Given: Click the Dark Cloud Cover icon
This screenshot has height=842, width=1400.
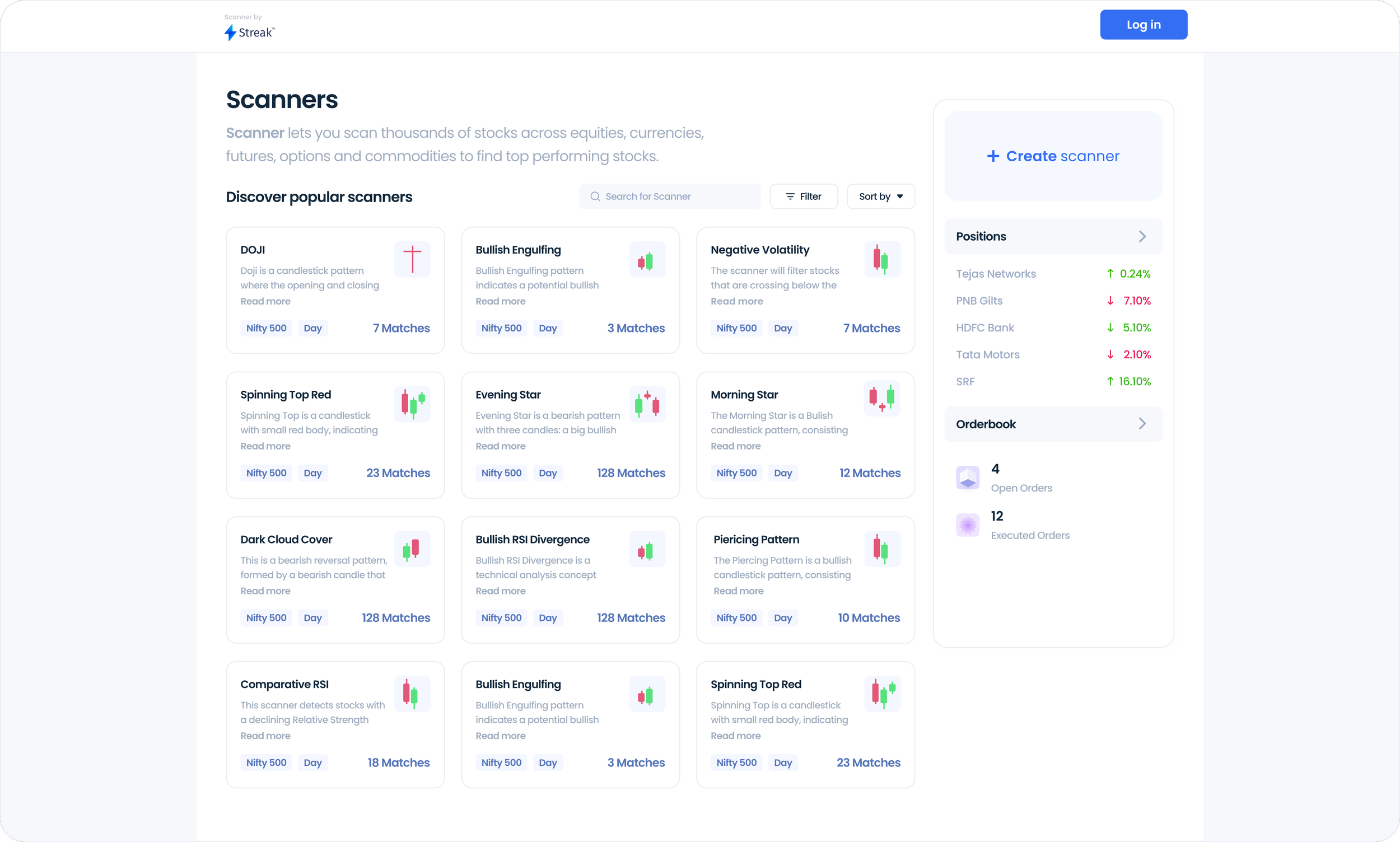Looking at the screenshot, I should (x=412, y=549).
